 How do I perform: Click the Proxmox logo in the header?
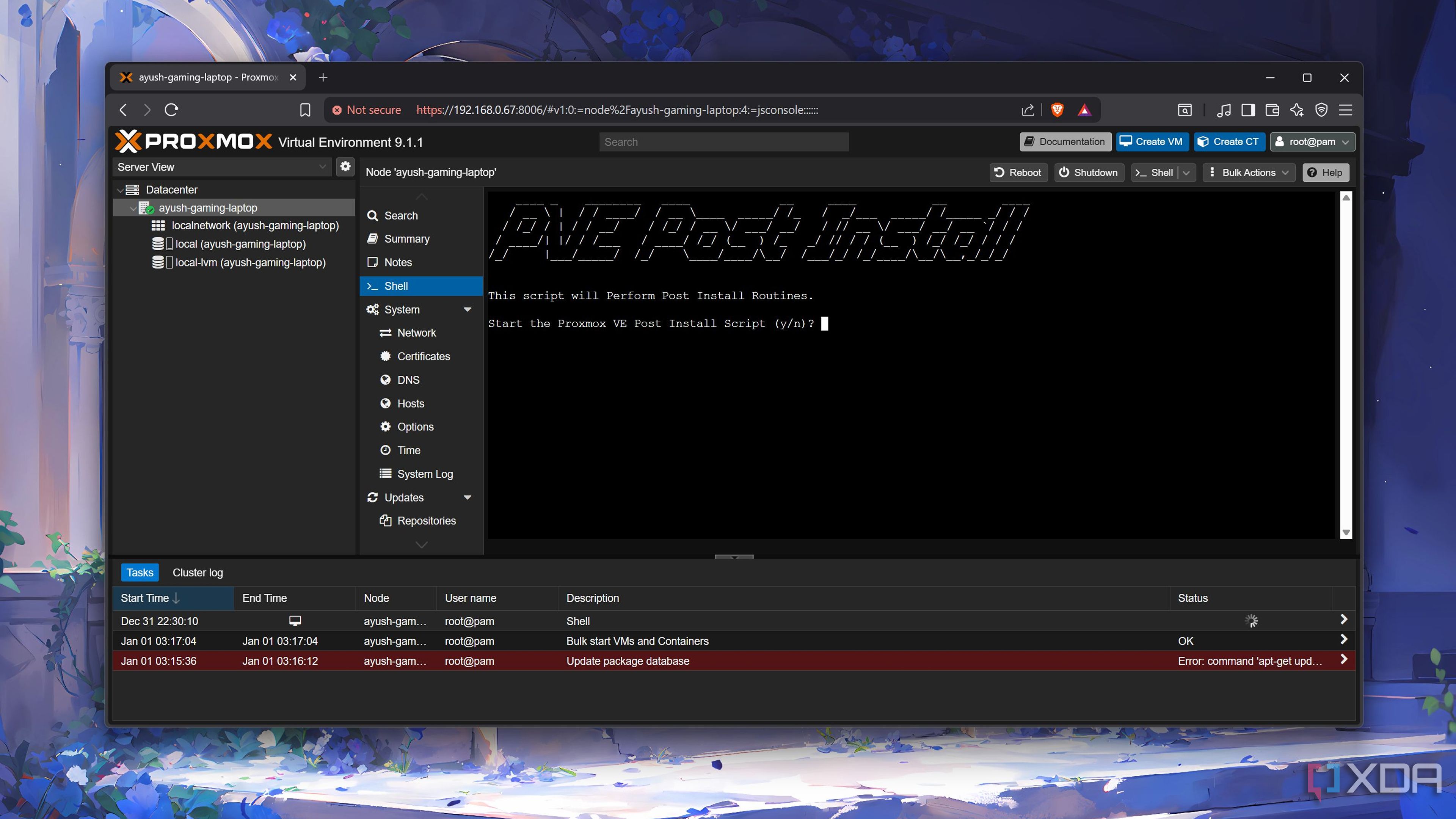point(193,141)
